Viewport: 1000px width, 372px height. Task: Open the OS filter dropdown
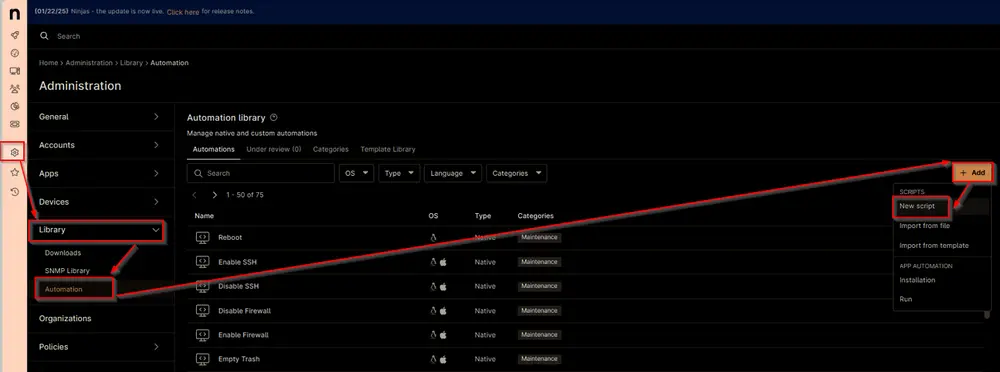click(x=357, y=173)
